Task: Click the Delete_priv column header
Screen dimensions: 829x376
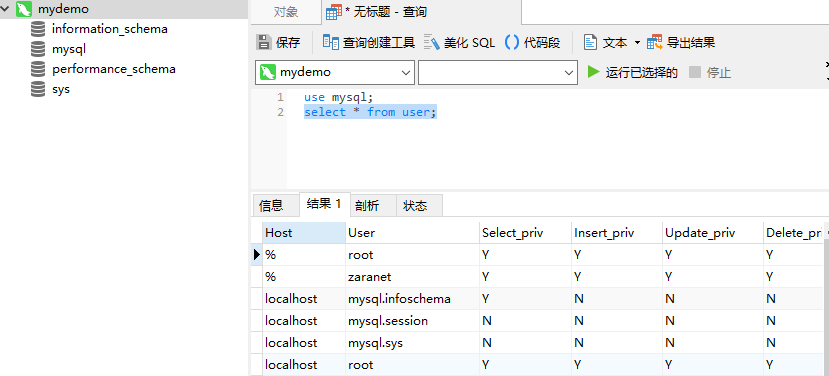Action: click(x=793, y=233)
